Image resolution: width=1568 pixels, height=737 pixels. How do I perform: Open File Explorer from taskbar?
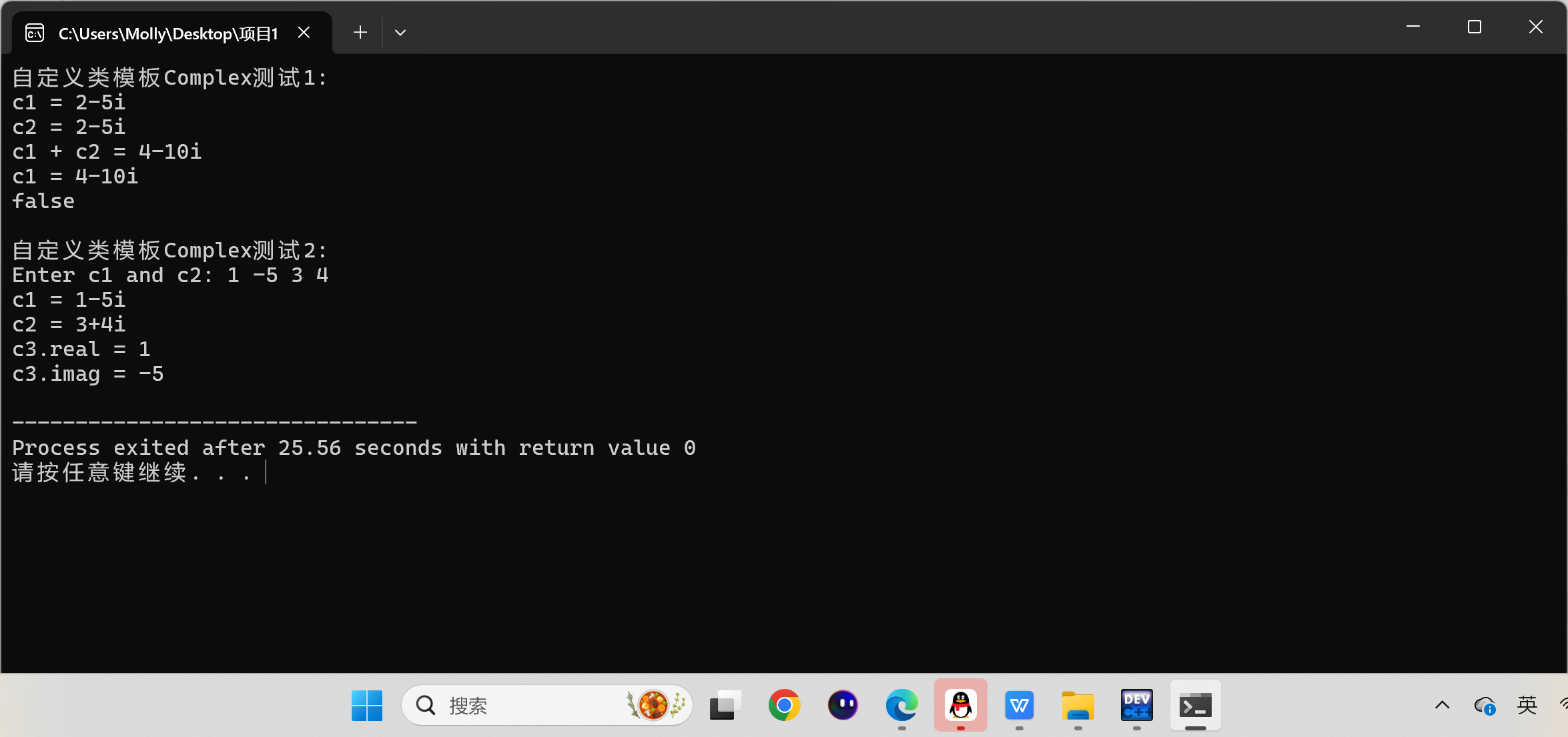(x=1078, y=705)
